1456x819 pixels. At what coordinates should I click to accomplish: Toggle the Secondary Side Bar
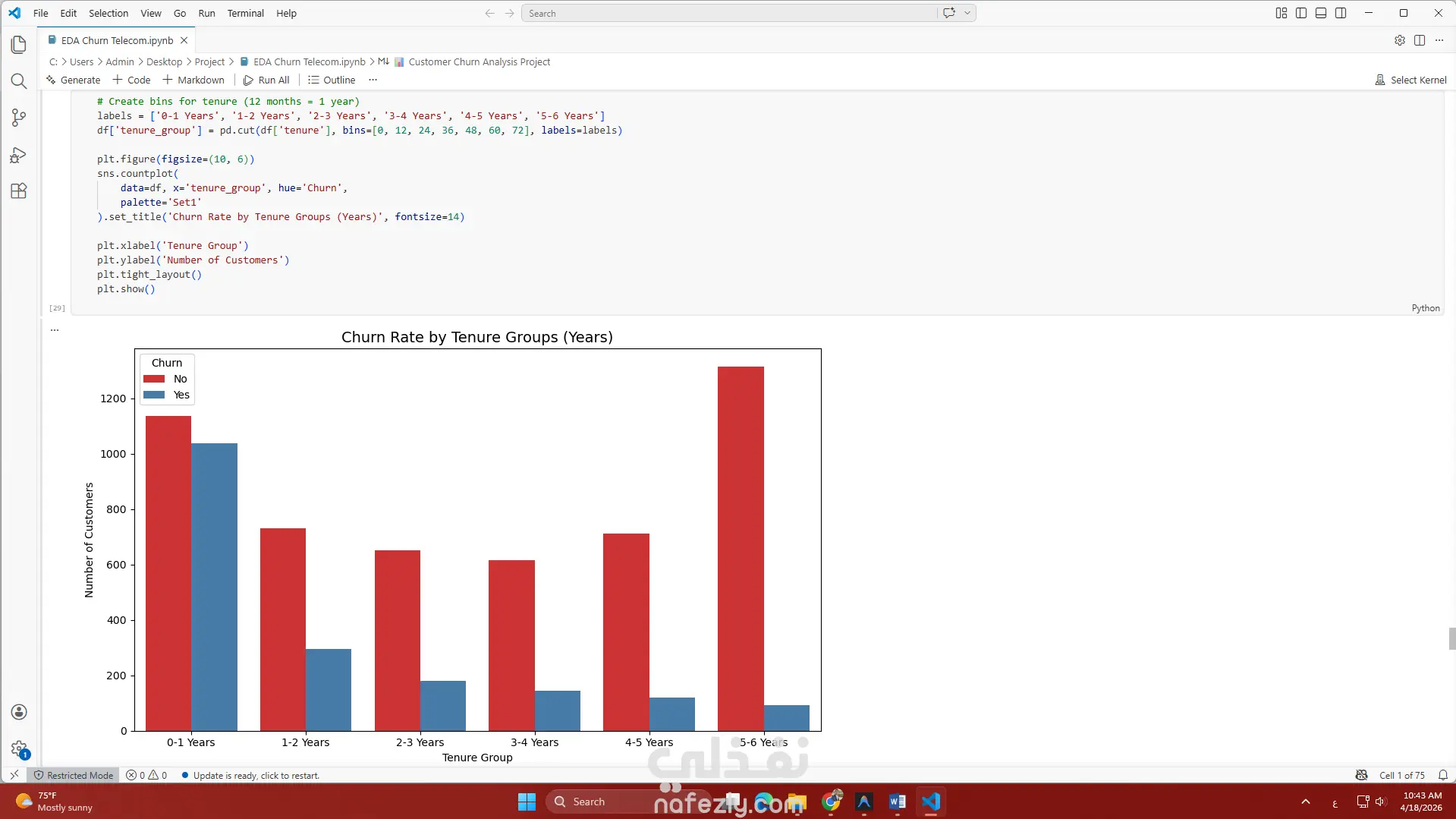pyautogui.click(x=1341, y=13)
